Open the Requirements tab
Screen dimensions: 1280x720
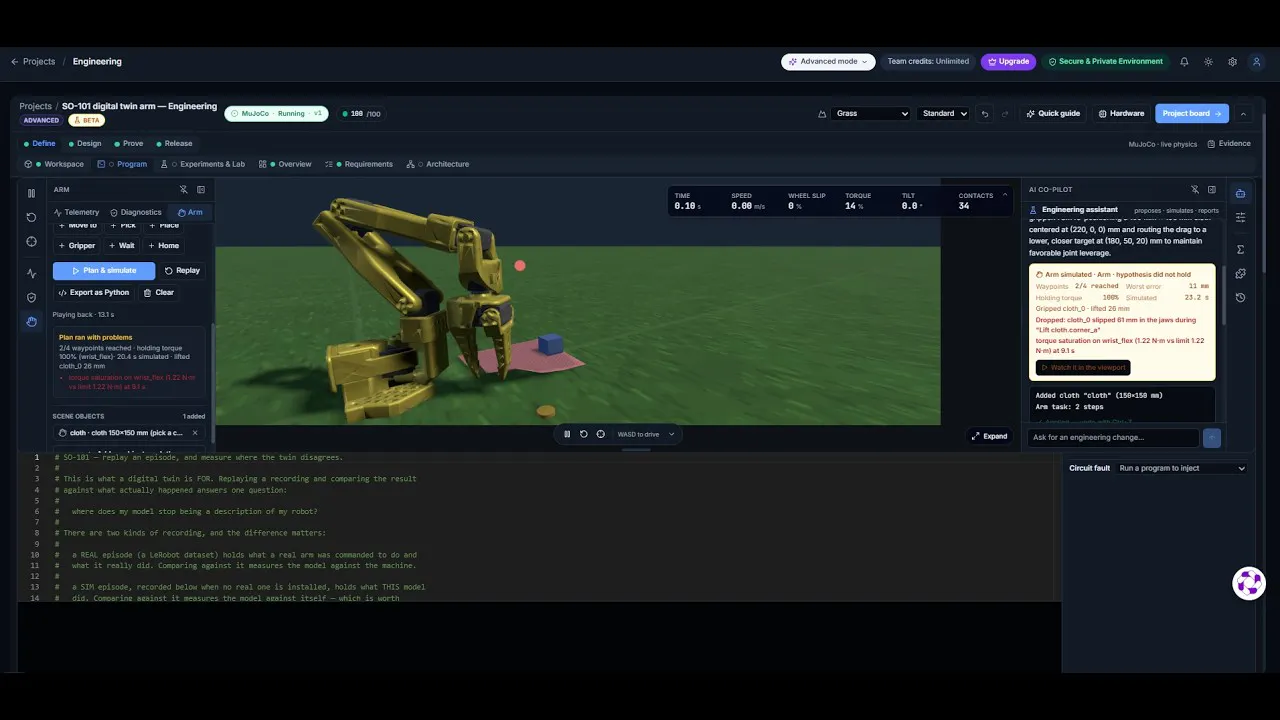coord(359,164)
